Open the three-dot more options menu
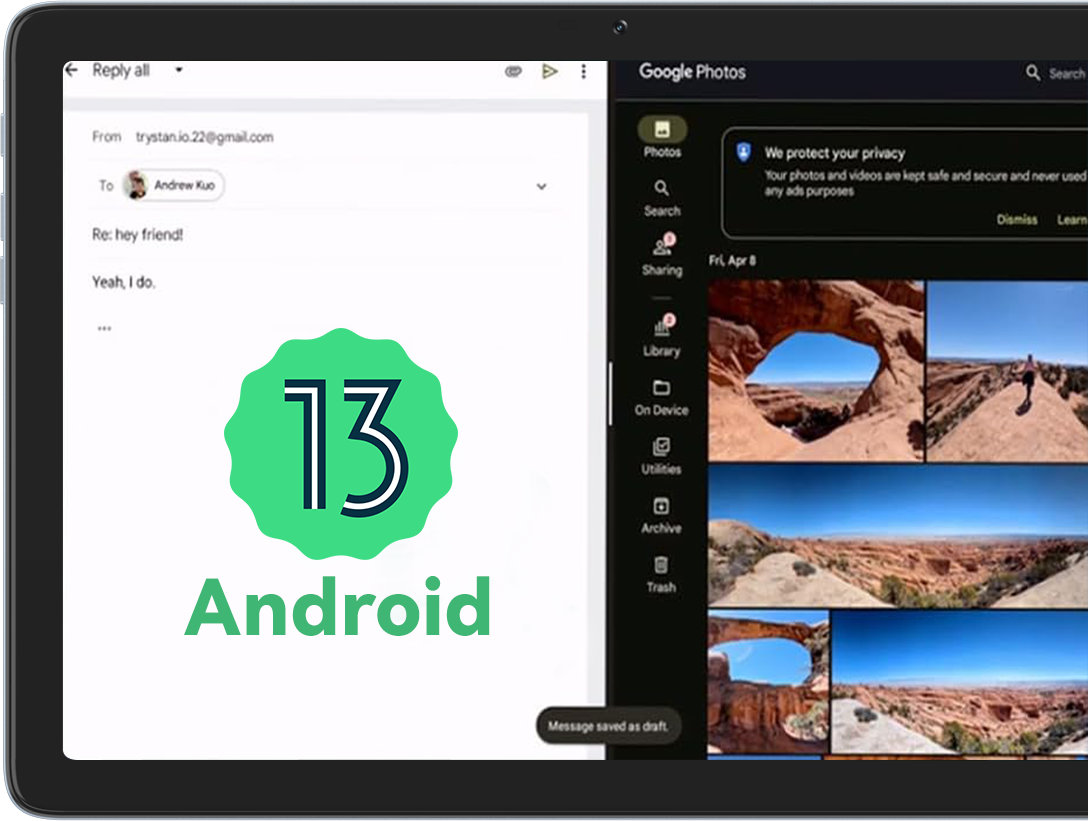The height and width of the screenshot is (821, 1088). (584, 71)
